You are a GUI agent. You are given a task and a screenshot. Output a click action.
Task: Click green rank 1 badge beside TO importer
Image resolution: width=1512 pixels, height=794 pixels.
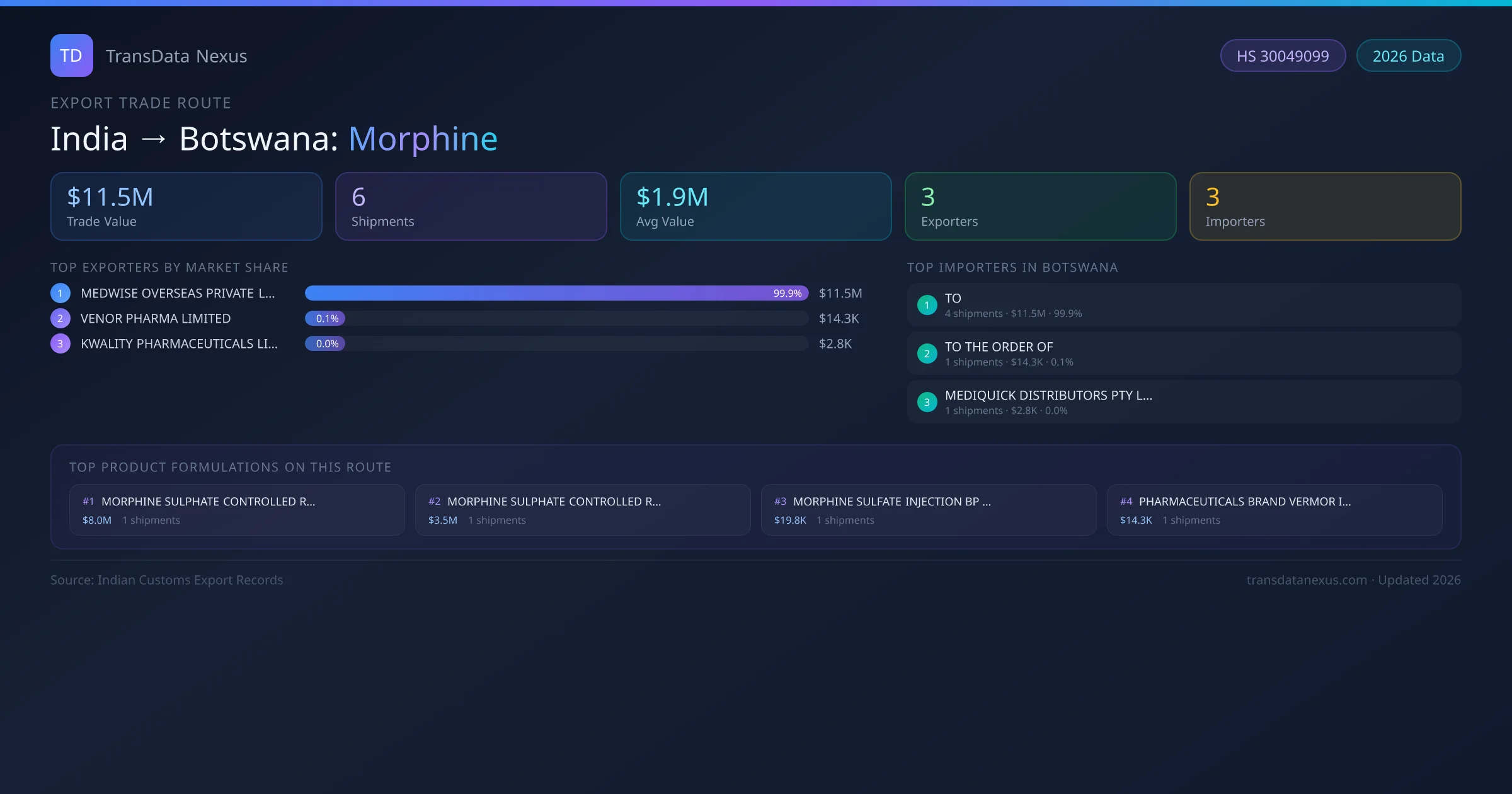[927, 305]
